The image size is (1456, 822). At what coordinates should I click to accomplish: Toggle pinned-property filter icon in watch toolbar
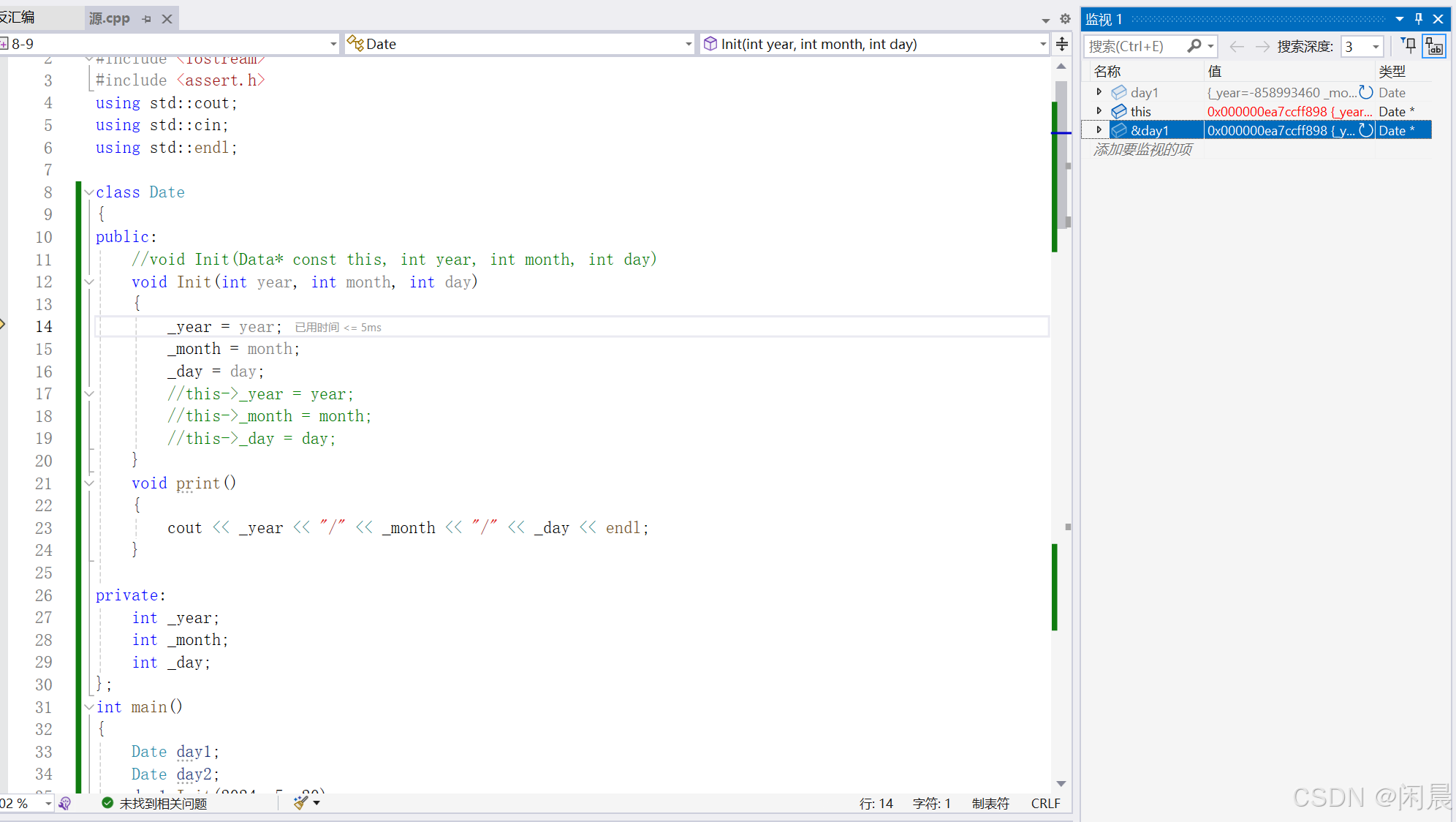point(1408,46)
